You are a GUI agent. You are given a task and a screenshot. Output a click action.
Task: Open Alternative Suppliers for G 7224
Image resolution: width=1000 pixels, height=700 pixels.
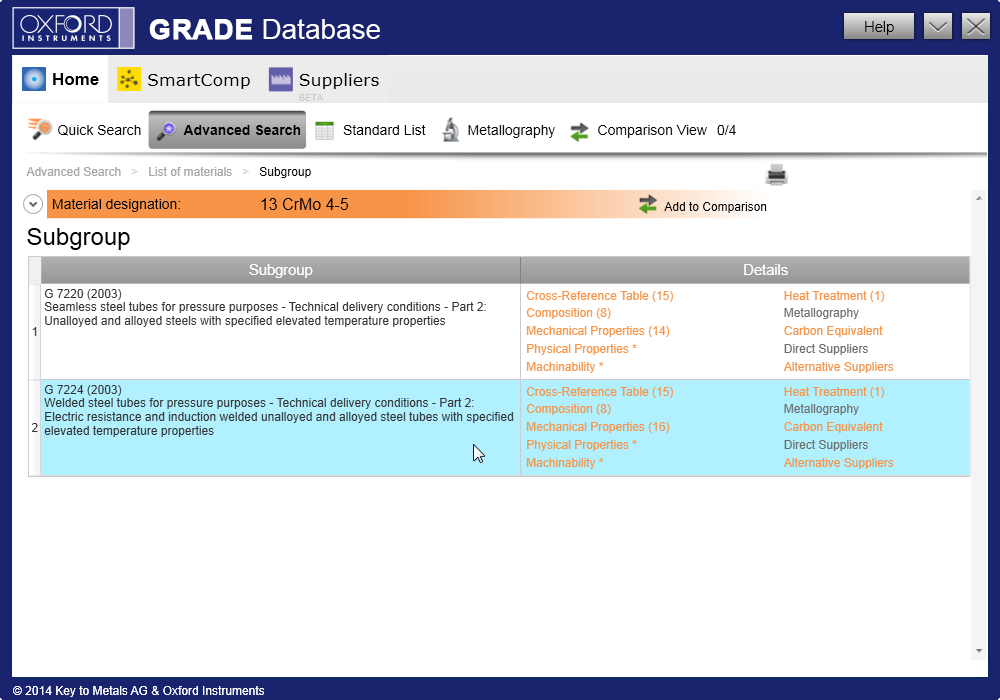(x=838, y=463)
